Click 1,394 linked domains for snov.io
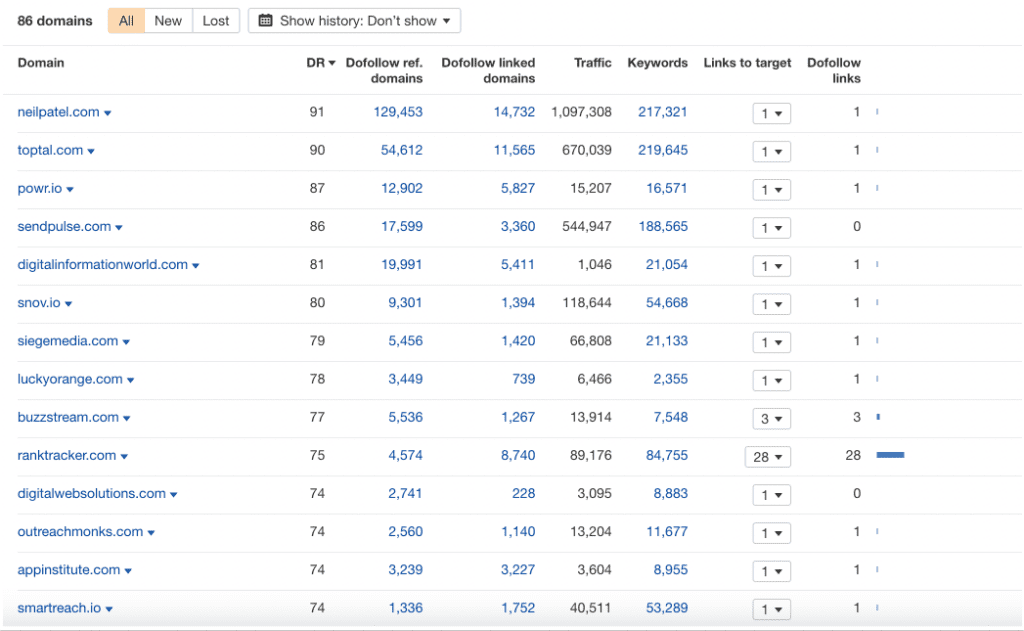Image resolution: width=1024 pixels, height=631 pixels. tap(518, 303)
